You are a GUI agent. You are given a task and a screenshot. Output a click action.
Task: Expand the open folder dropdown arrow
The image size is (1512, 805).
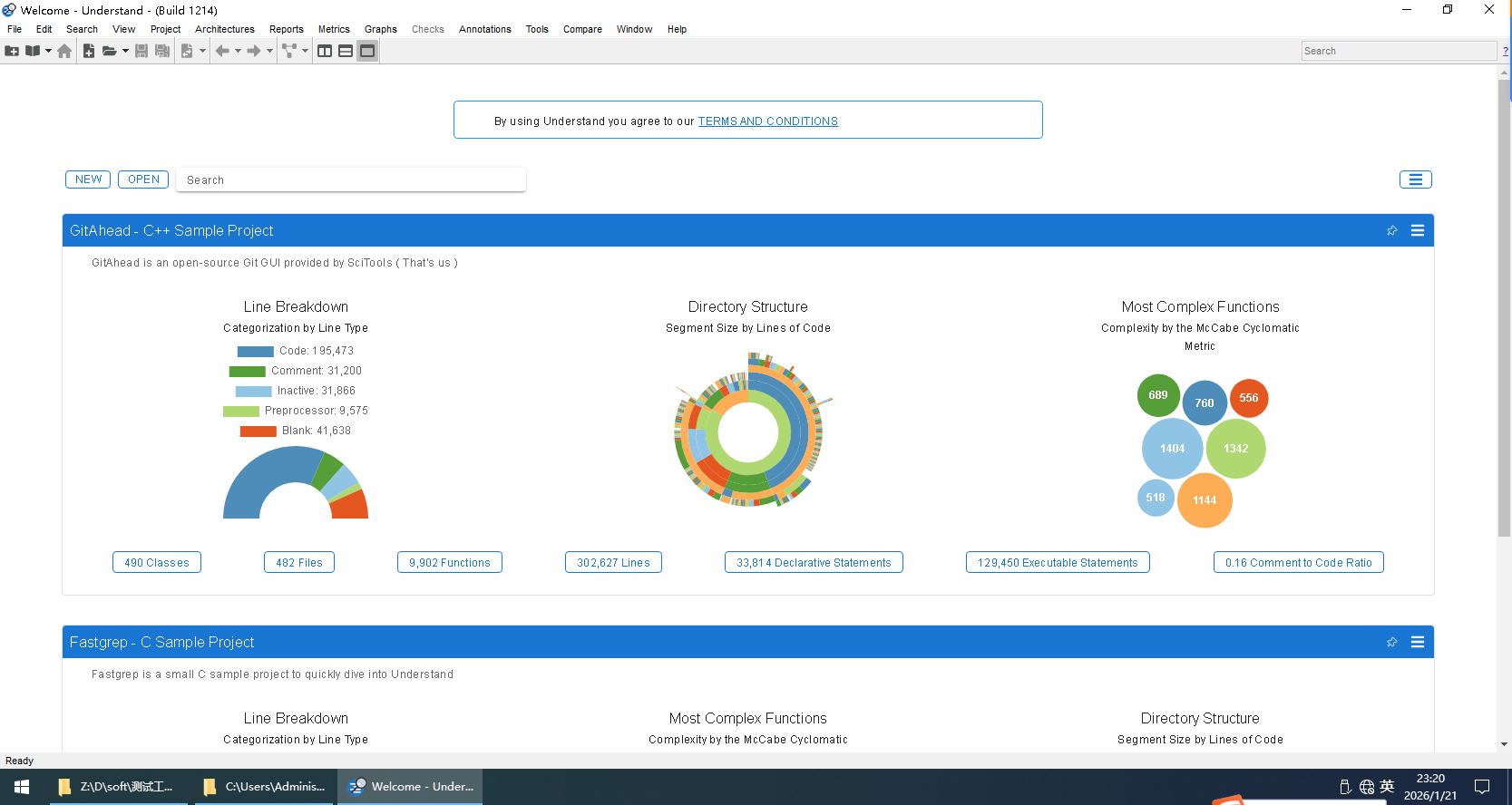[125, 52]
